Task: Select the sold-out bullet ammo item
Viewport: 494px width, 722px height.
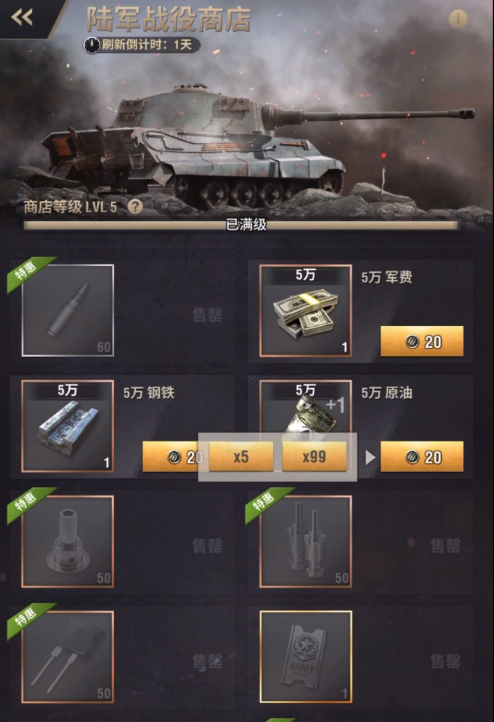Action: coord(68,310)
